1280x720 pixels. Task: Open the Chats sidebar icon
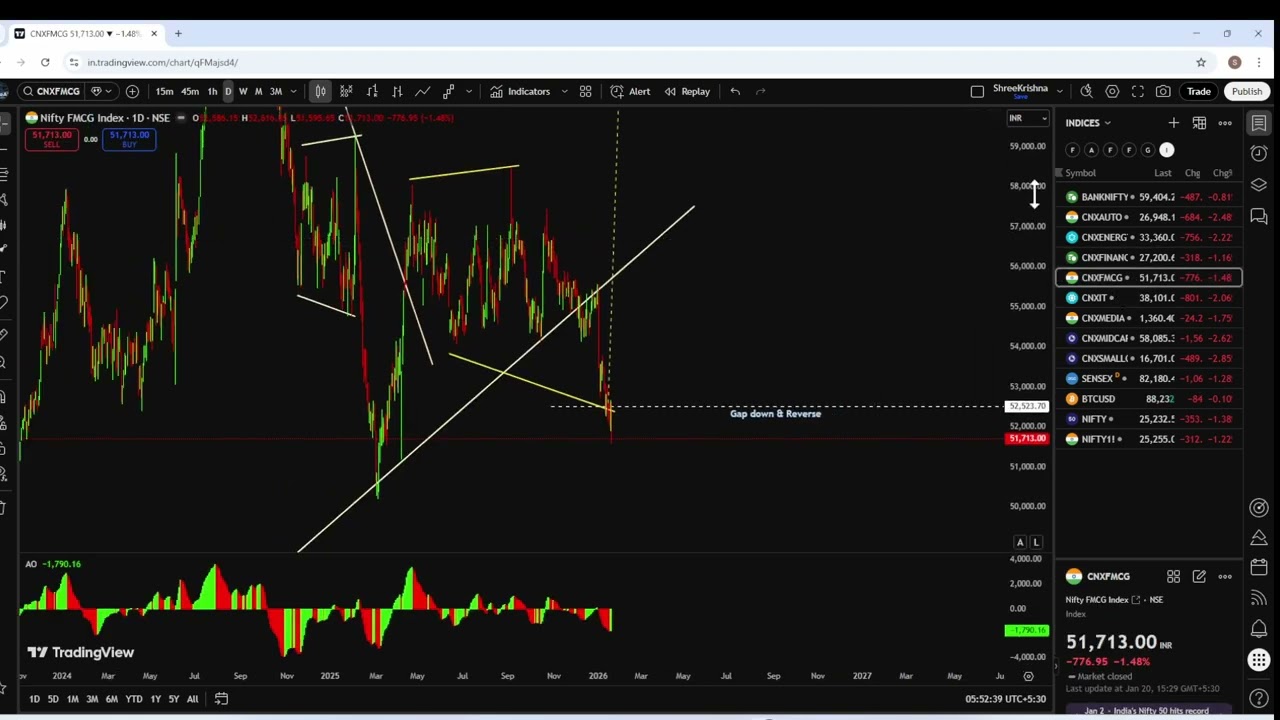(x=1259, y=216)
